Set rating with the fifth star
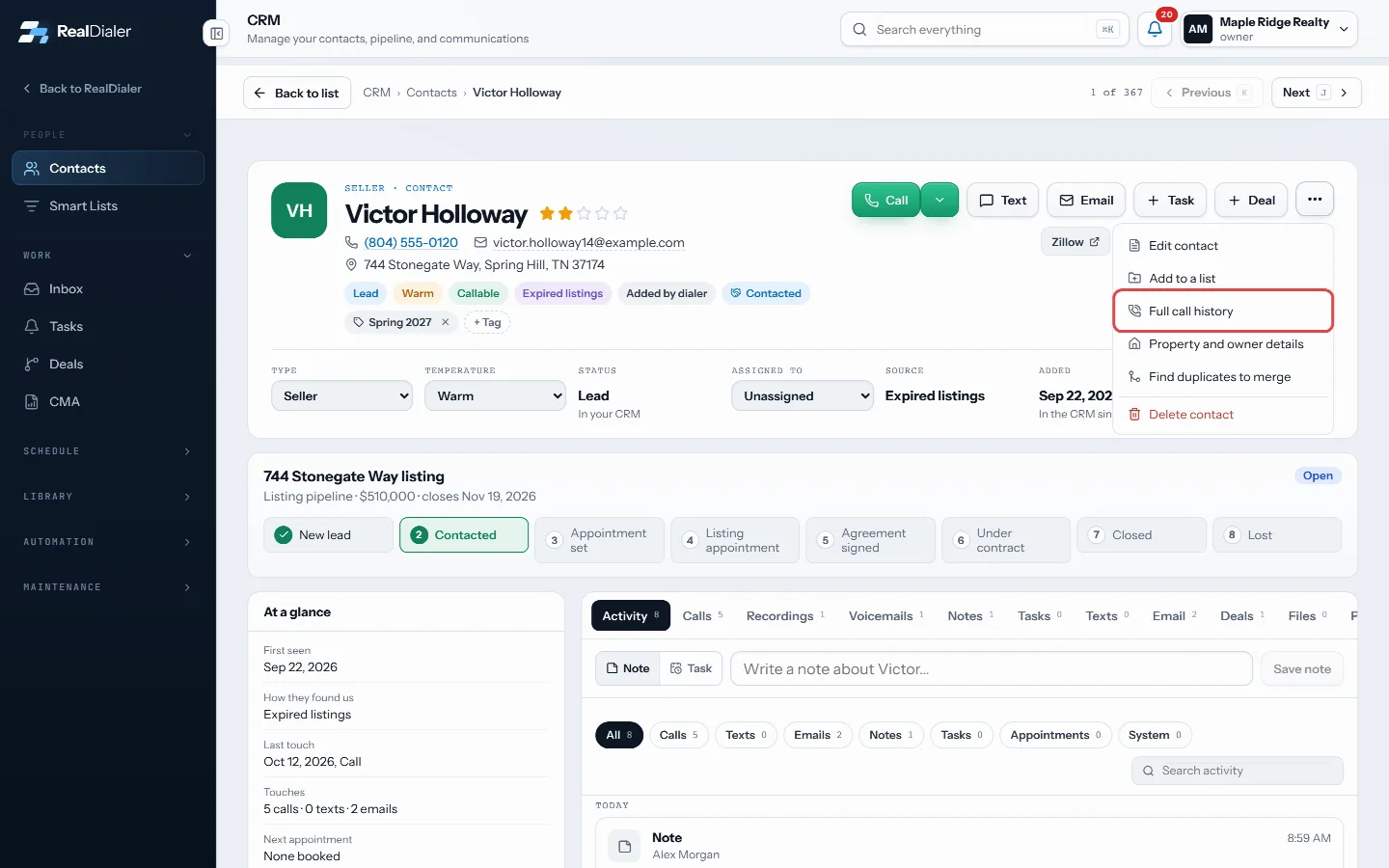This screenshot has width=1389, height=868. coord(620,213)
